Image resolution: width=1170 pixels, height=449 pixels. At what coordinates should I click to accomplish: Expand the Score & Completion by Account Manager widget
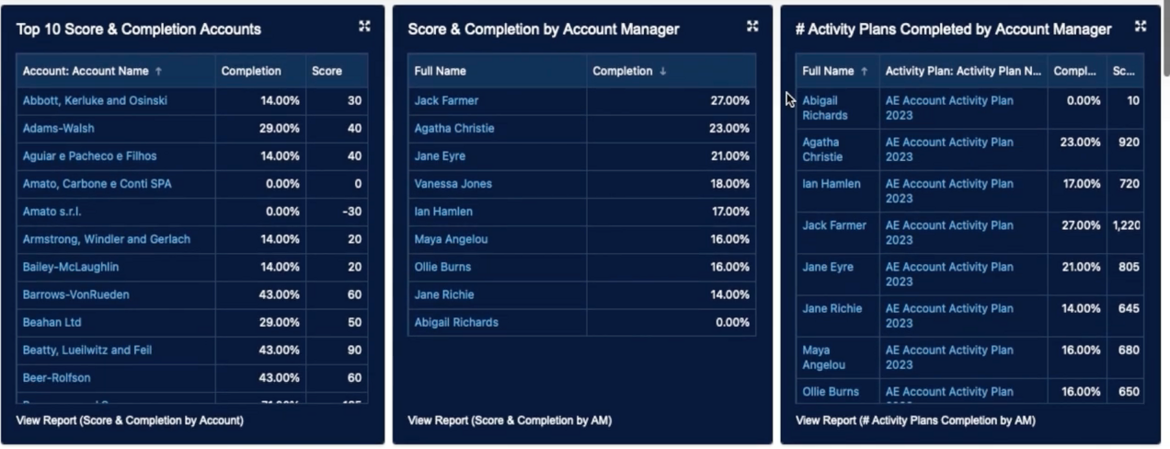752,27
